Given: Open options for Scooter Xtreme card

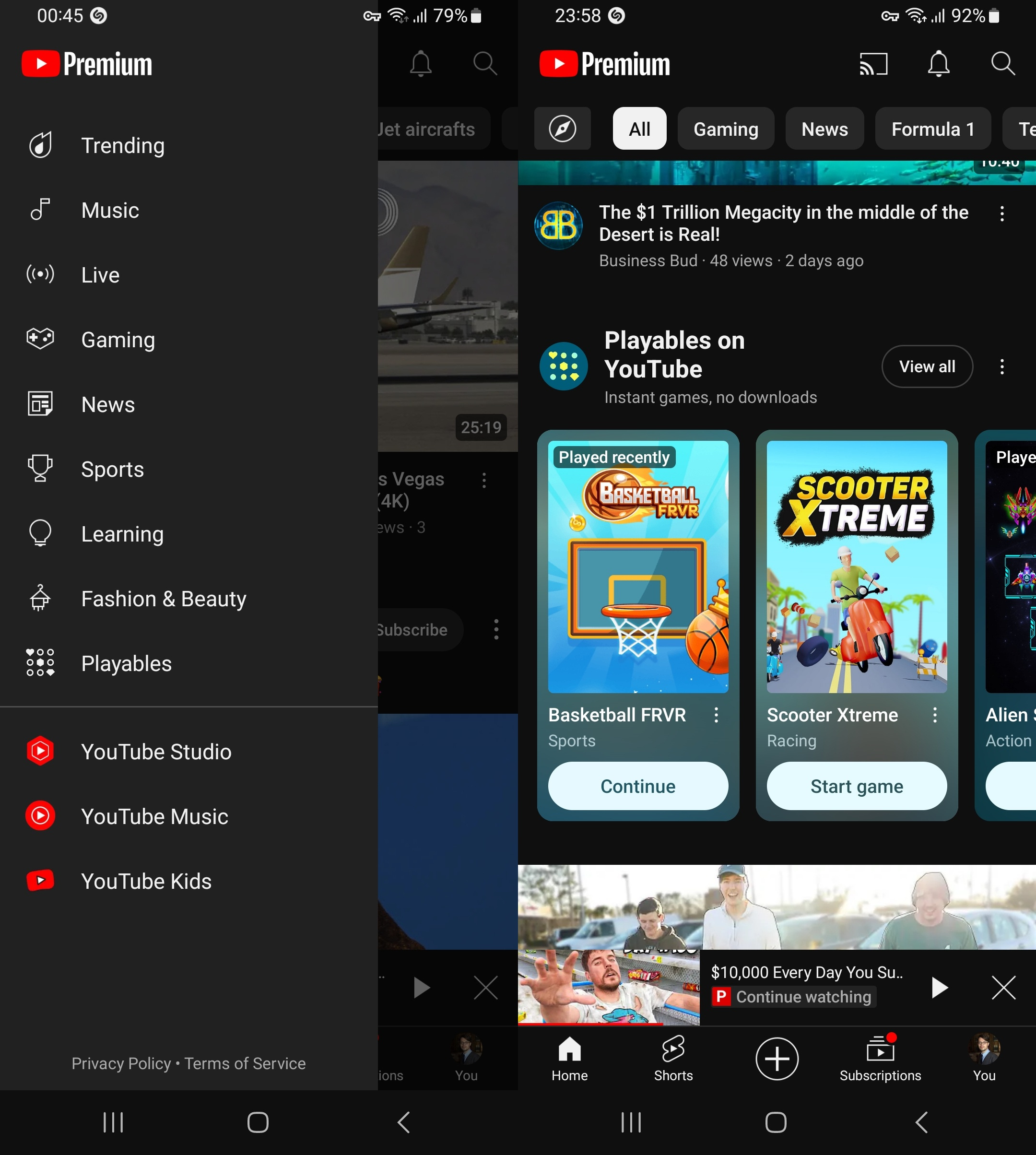Looking at the screenshot, I should [x=935, y=715].
